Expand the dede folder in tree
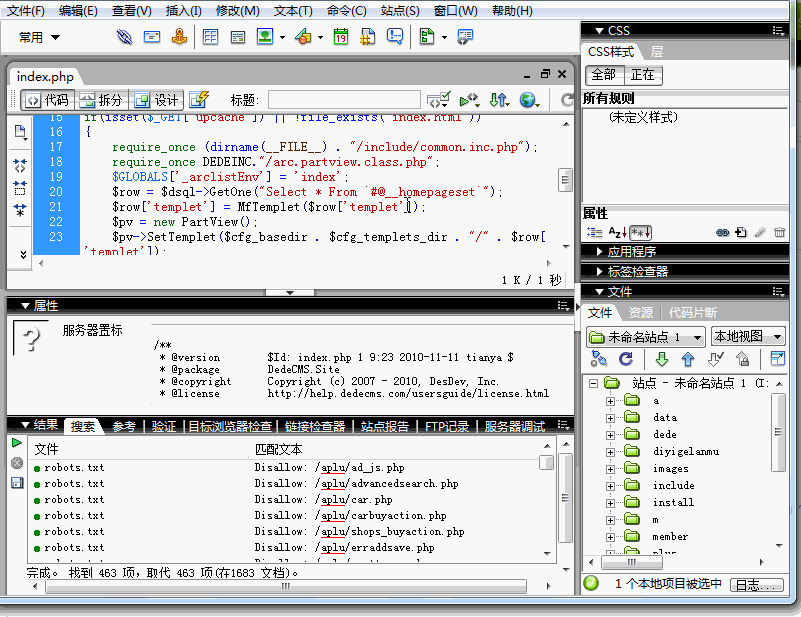This screenshot has width=801, height=617. tap(611, 435)
